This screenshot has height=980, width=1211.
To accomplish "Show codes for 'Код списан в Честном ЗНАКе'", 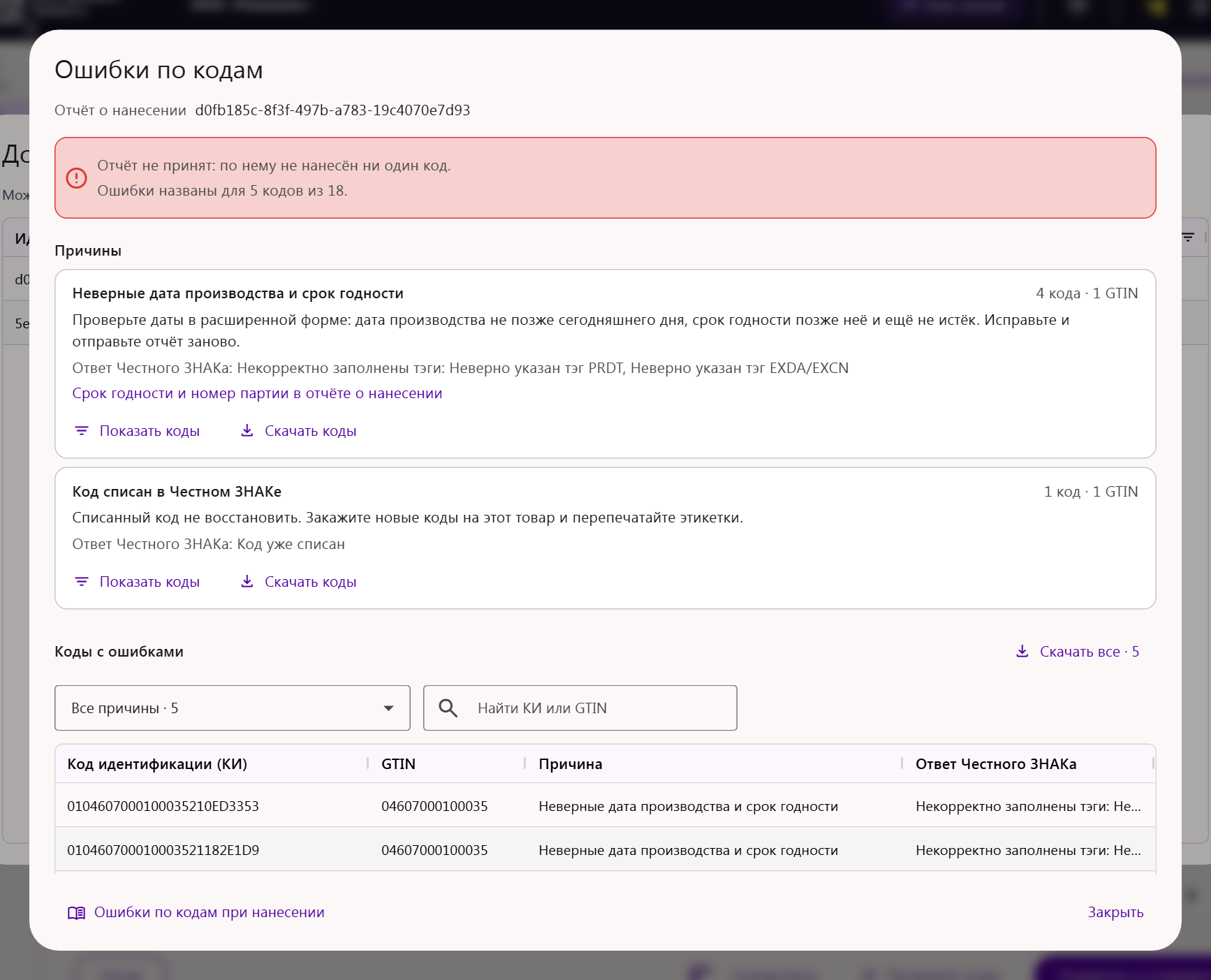I will [x=138, y=582].
